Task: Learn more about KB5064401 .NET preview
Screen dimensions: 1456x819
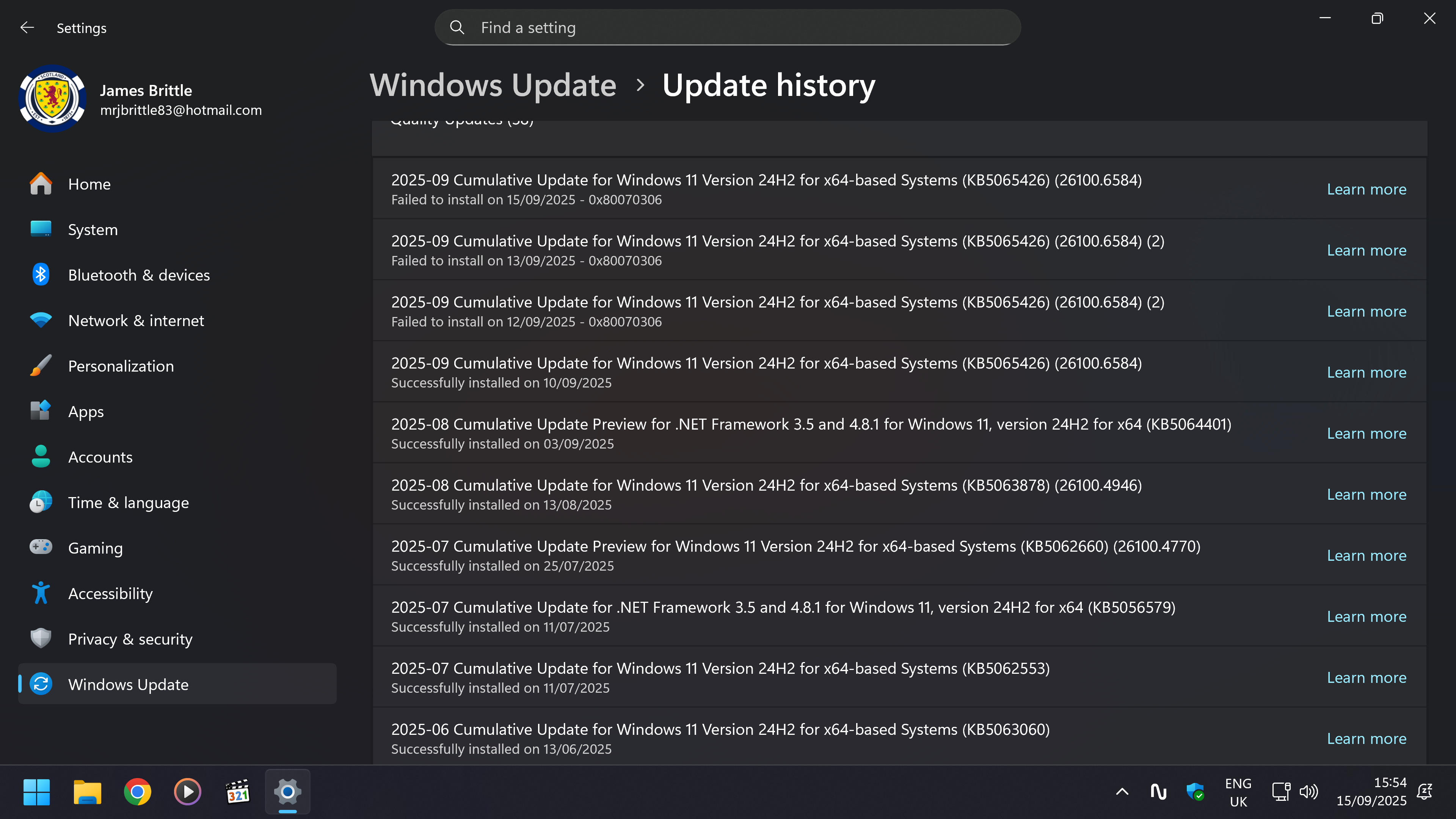Action: click(x=1366, y=433)
